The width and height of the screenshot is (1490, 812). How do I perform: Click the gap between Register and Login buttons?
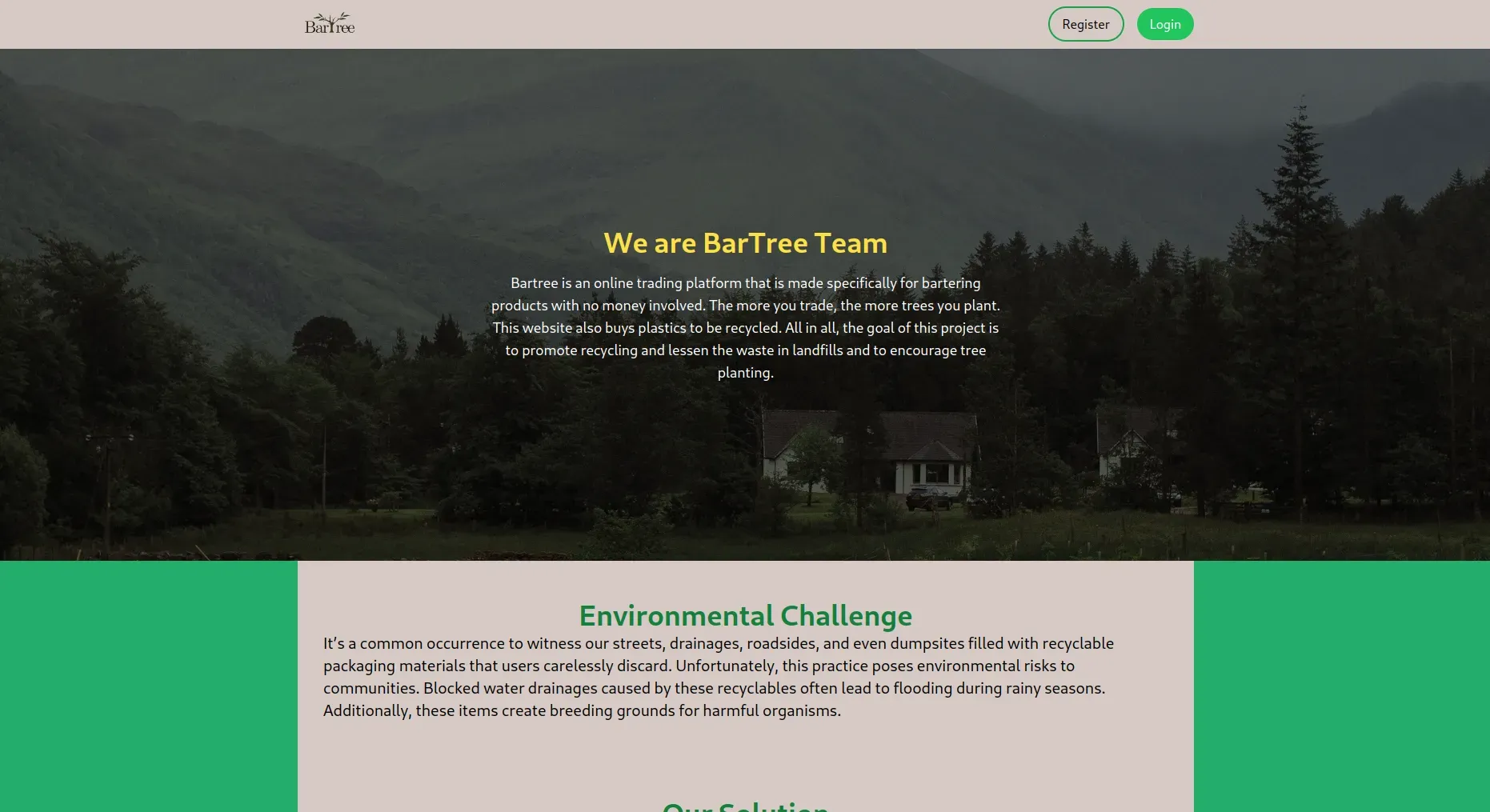1130,24
